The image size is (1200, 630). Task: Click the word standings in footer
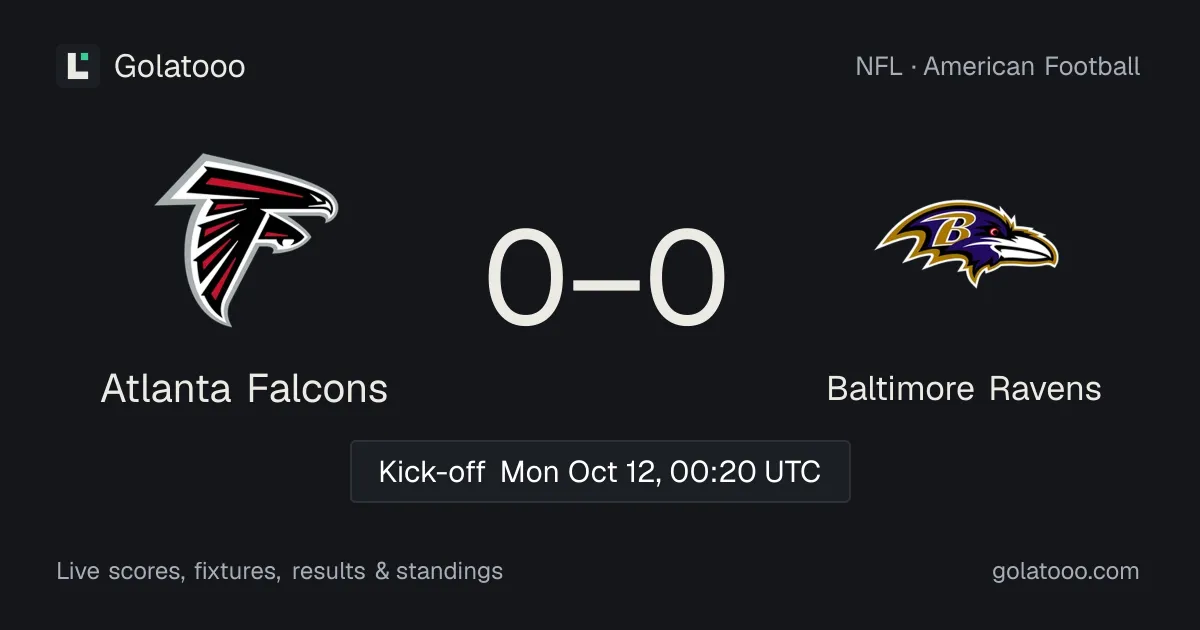tap(449, 572)
